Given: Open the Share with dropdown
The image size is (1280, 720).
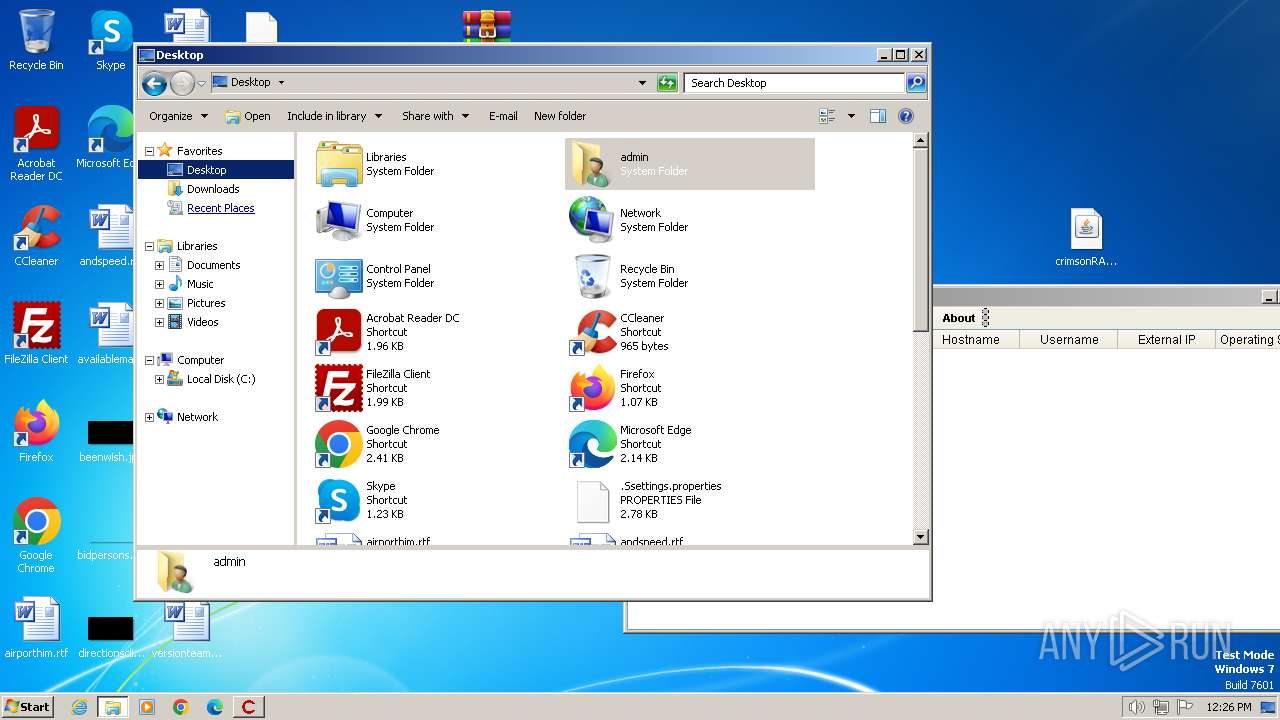Looking at the screenshot, I should coord(435,116).
